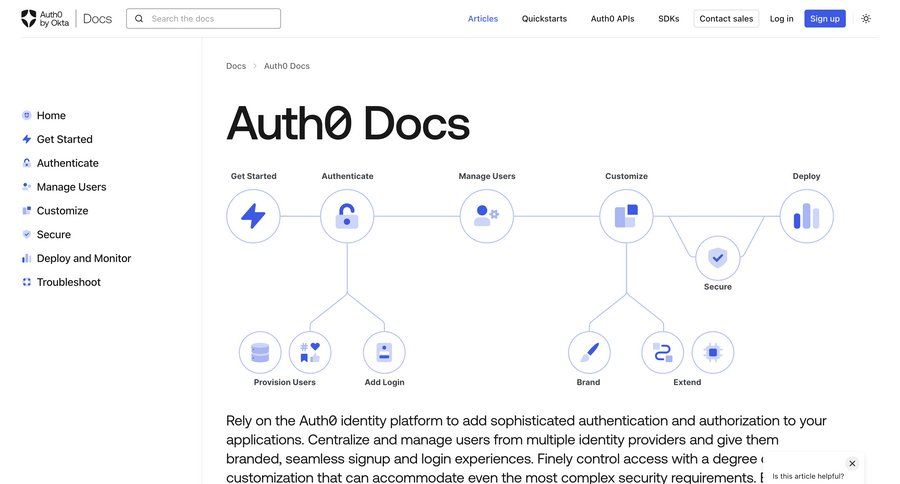Screen dimensions: 900x484
Task: Close the article helpful feedback popup
Action: click(x=852, y=463)
